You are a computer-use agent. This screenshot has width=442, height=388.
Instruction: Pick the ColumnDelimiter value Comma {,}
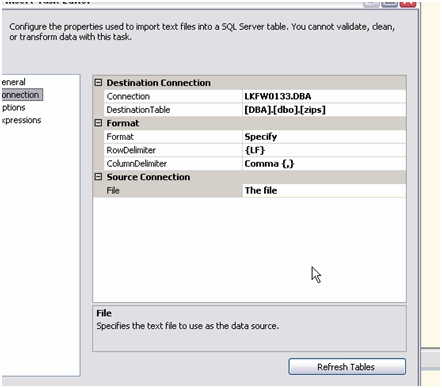[324, 164]
